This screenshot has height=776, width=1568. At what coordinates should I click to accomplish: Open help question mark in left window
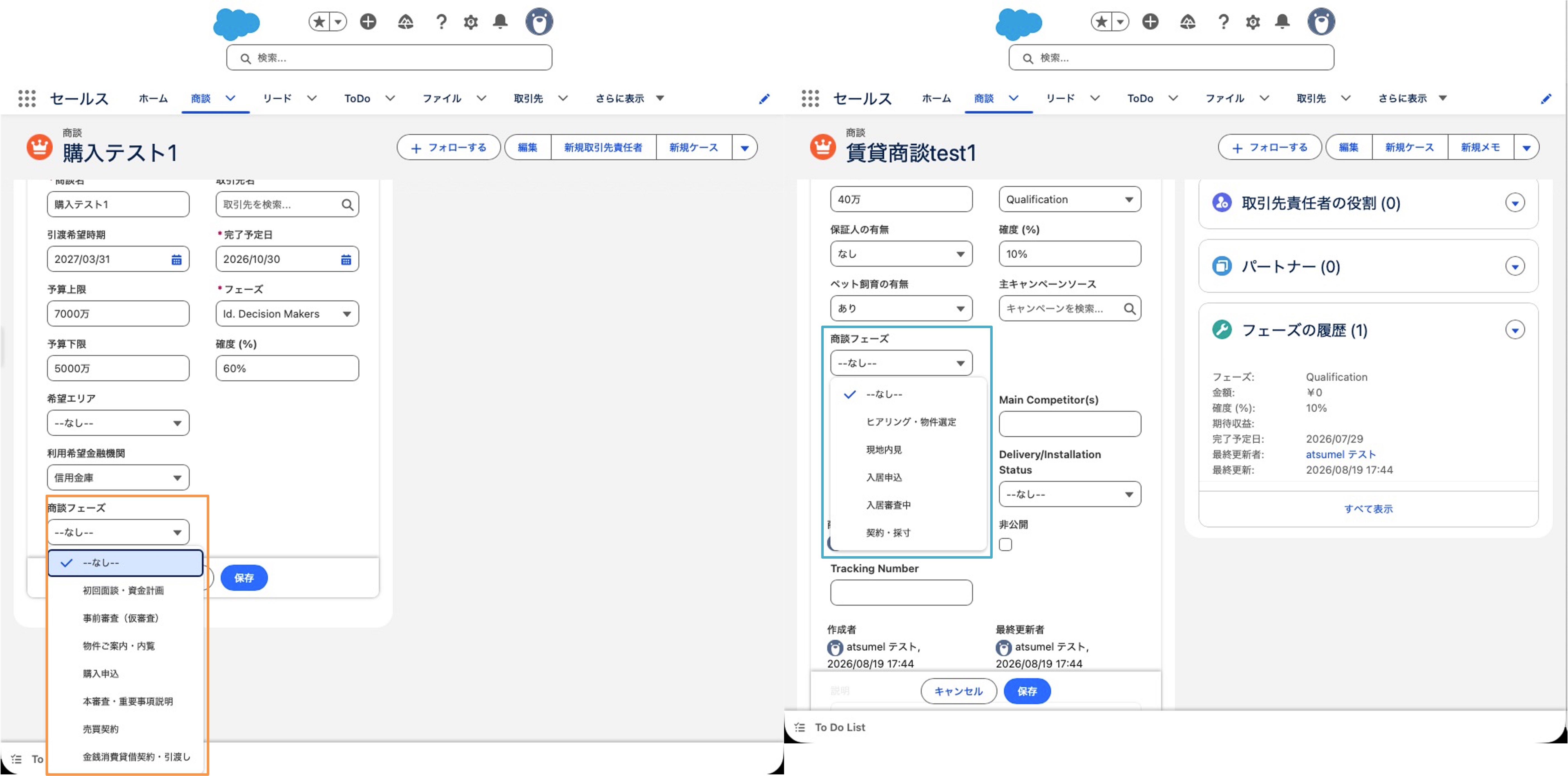tap(441, 22)
